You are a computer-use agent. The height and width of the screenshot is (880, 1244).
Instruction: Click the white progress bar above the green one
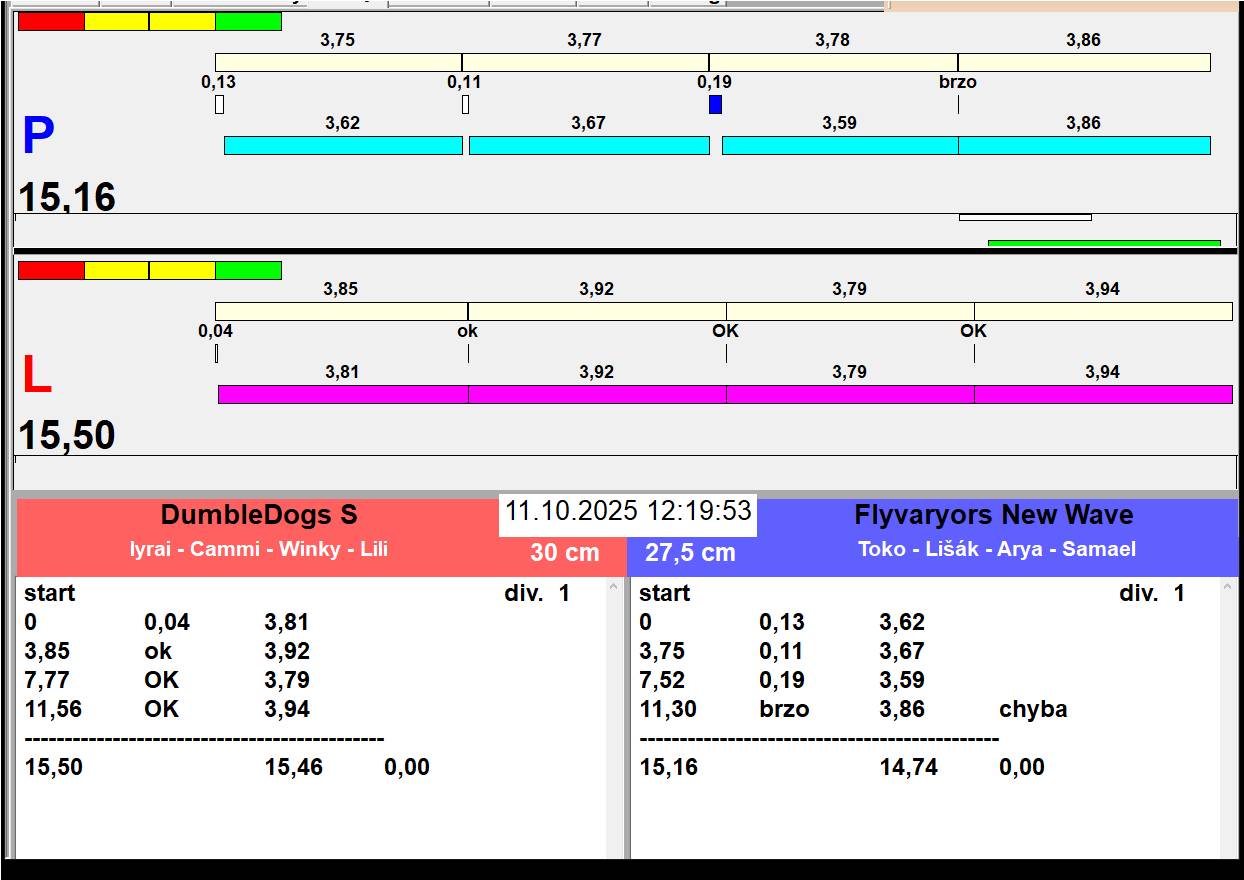tap(1025, 217)
